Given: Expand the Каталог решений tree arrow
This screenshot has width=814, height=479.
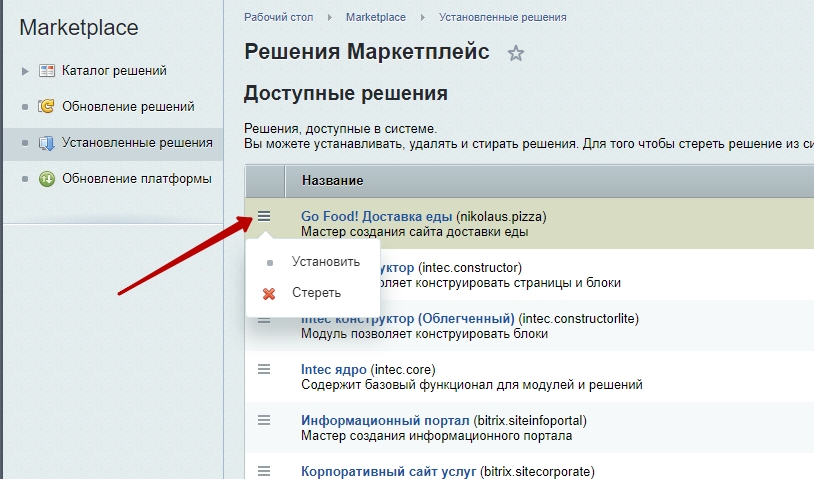Looking at the screenshot, I should click(x=24, y=71).
